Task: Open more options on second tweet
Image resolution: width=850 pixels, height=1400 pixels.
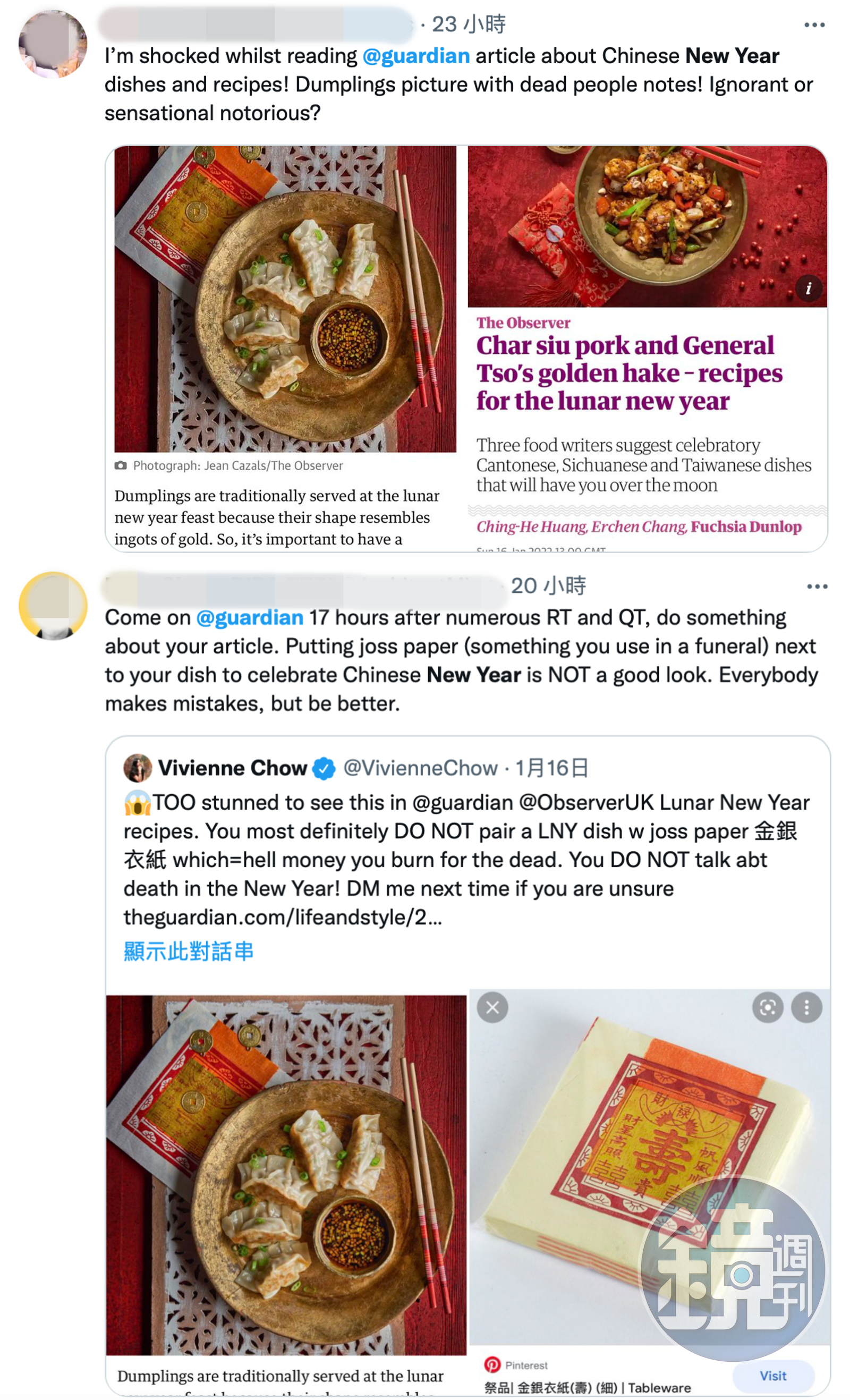Action: (817, 587)
